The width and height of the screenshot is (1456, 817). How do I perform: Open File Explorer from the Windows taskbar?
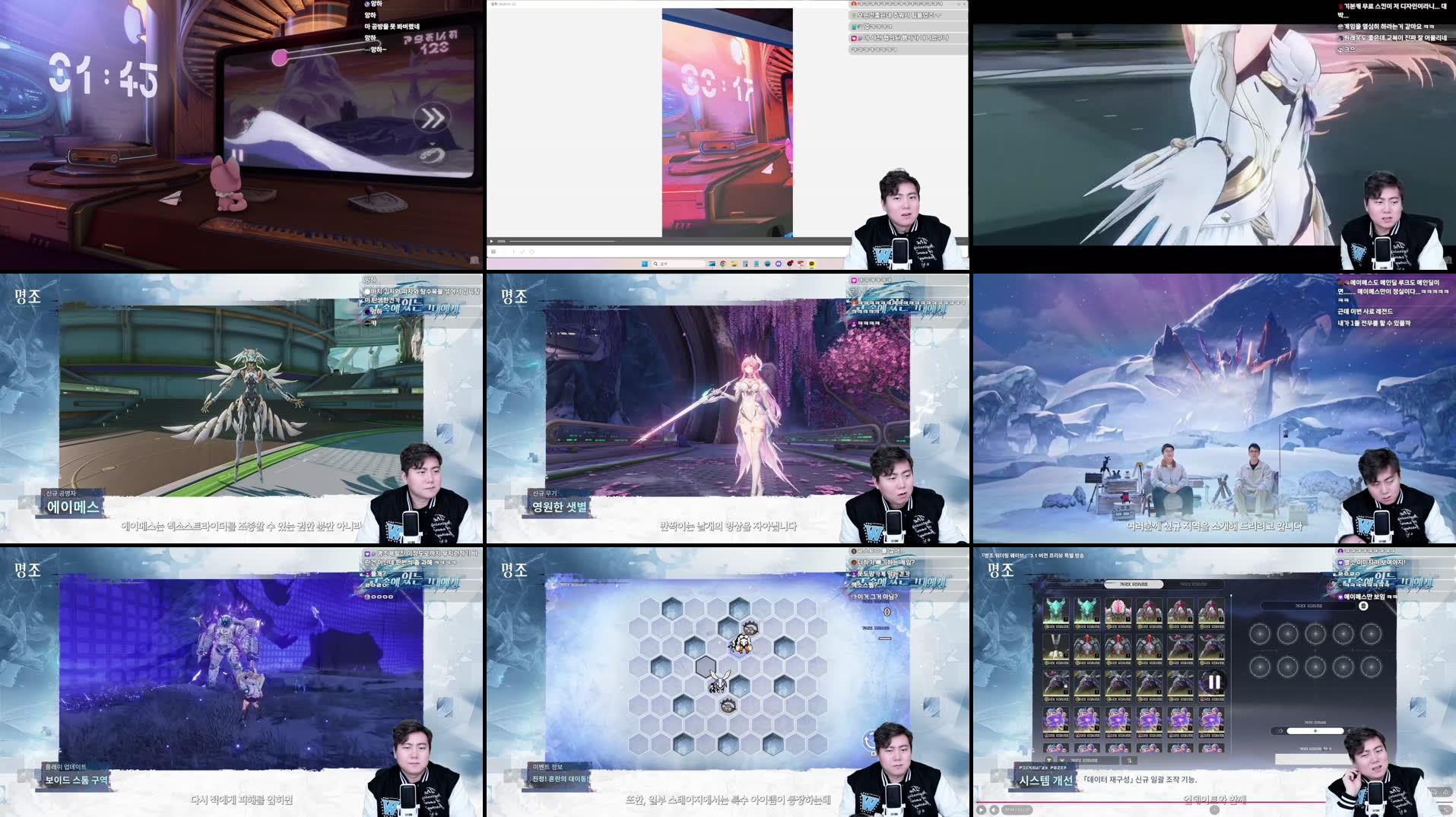click(734, 264)
